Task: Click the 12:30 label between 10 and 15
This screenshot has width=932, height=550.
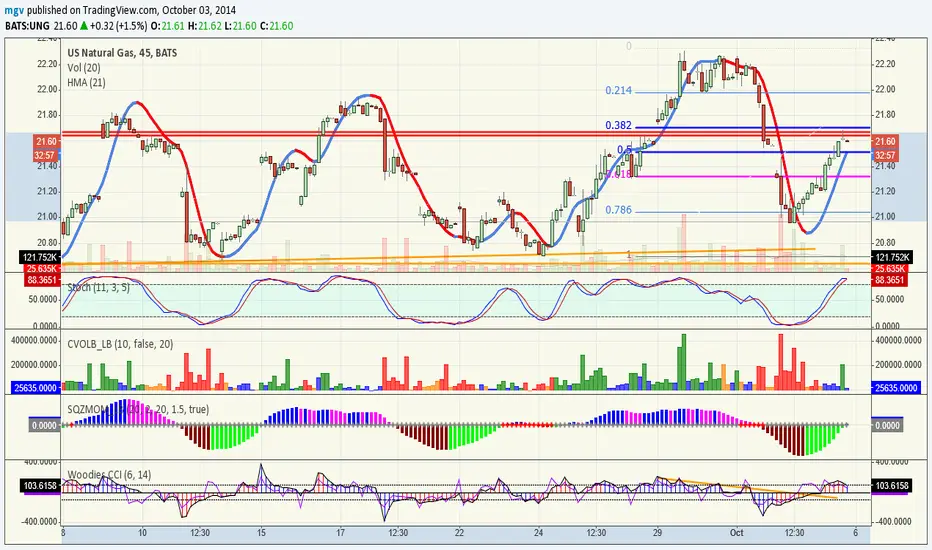Action: (x=200, y=533)
